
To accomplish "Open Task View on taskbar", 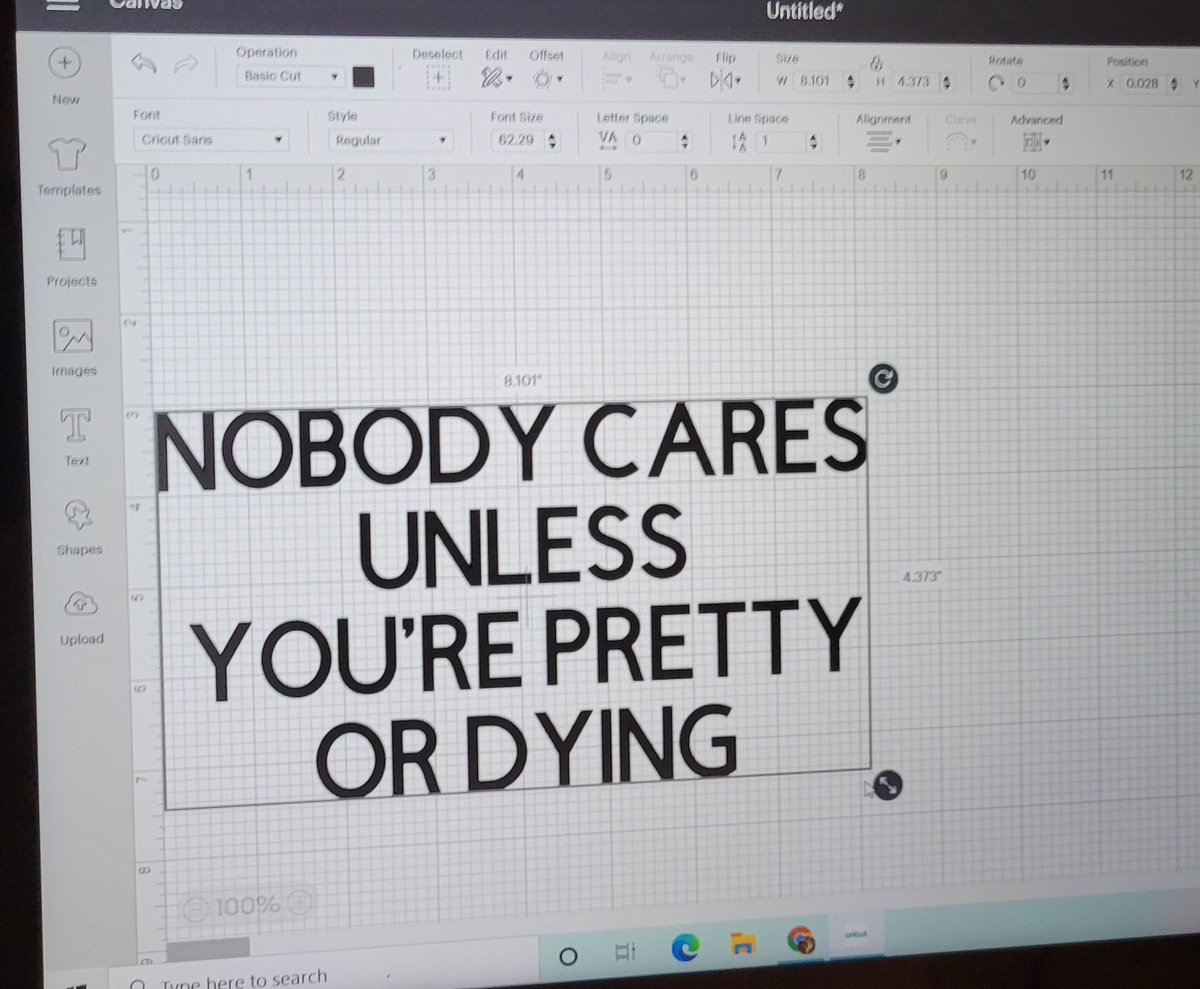I will click(x=625, y=953).
